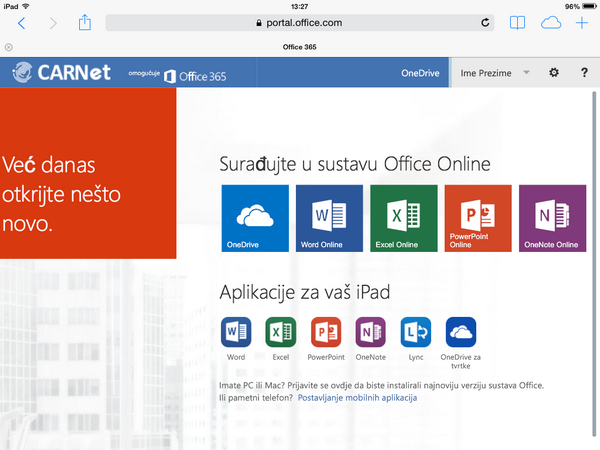Image resolution: width=600 pixels, height=450 pixels.
Task: Open Safari bookmarks book icon
Action: [517, 23]
